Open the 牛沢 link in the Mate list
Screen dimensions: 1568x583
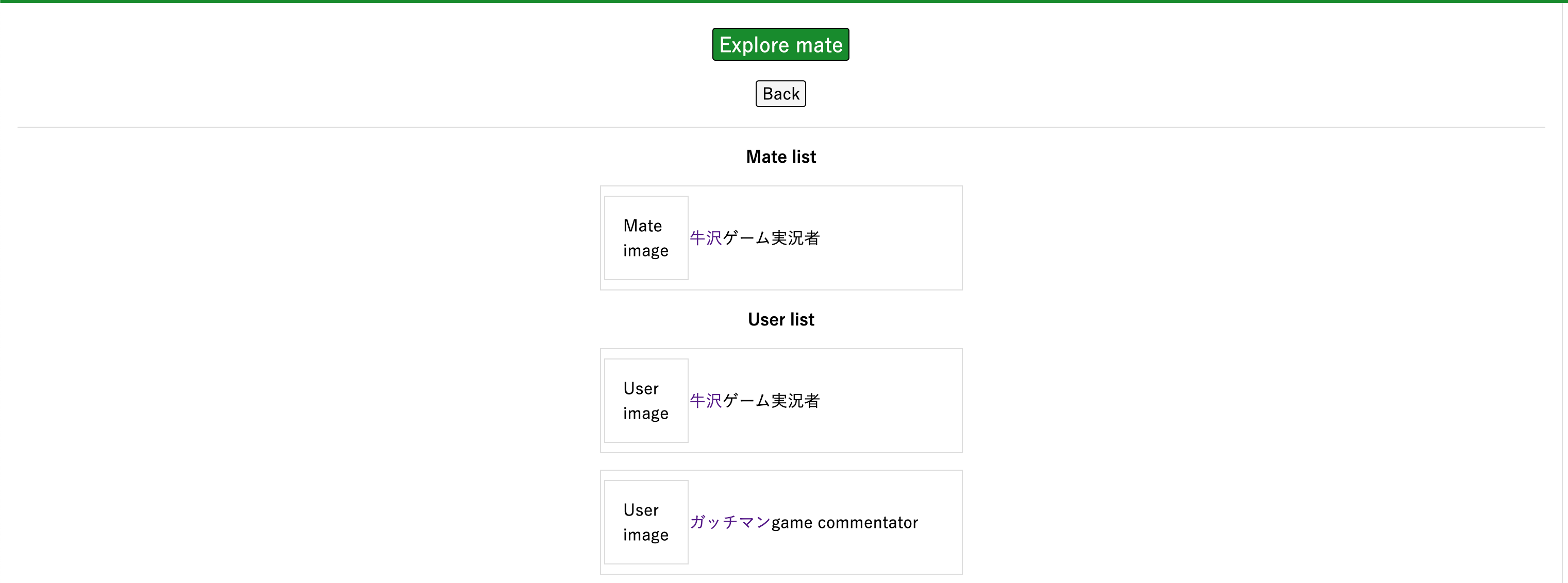click(x=705, y=238)
